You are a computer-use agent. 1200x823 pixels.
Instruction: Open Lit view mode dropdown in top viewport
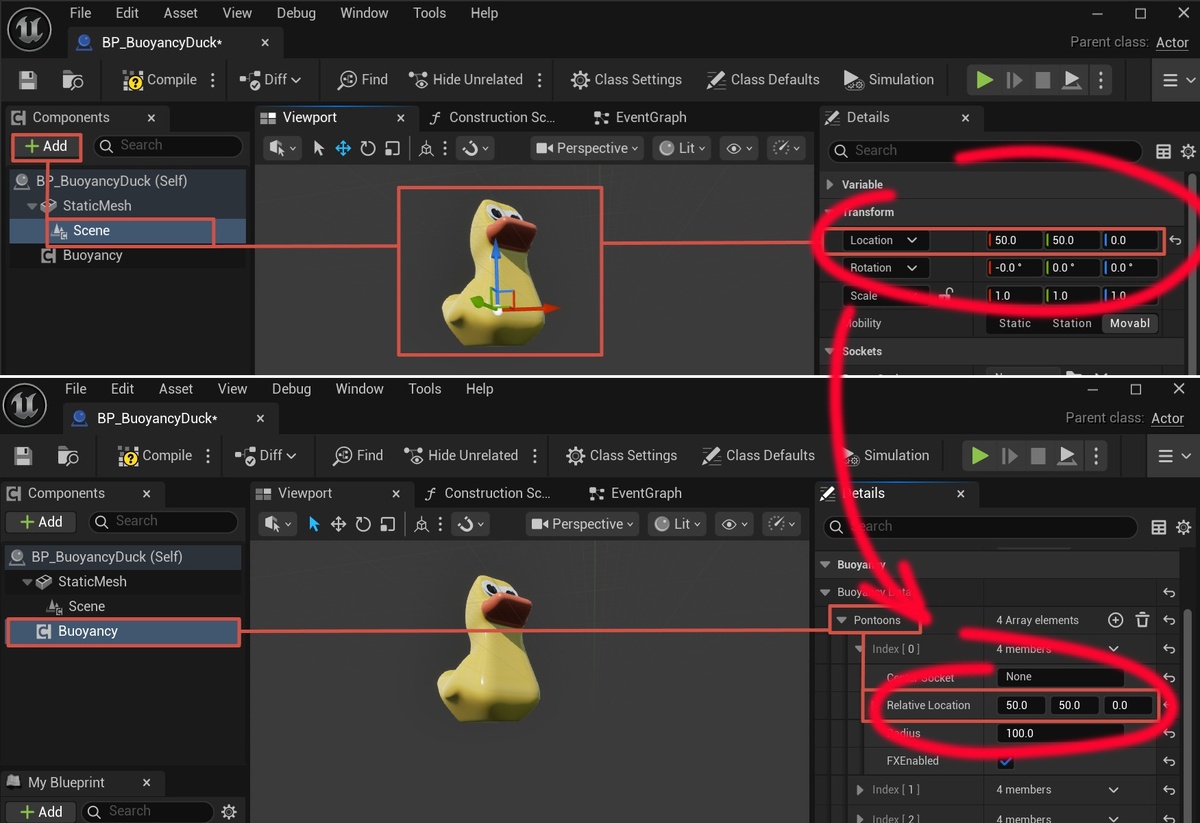coord(682,148)
